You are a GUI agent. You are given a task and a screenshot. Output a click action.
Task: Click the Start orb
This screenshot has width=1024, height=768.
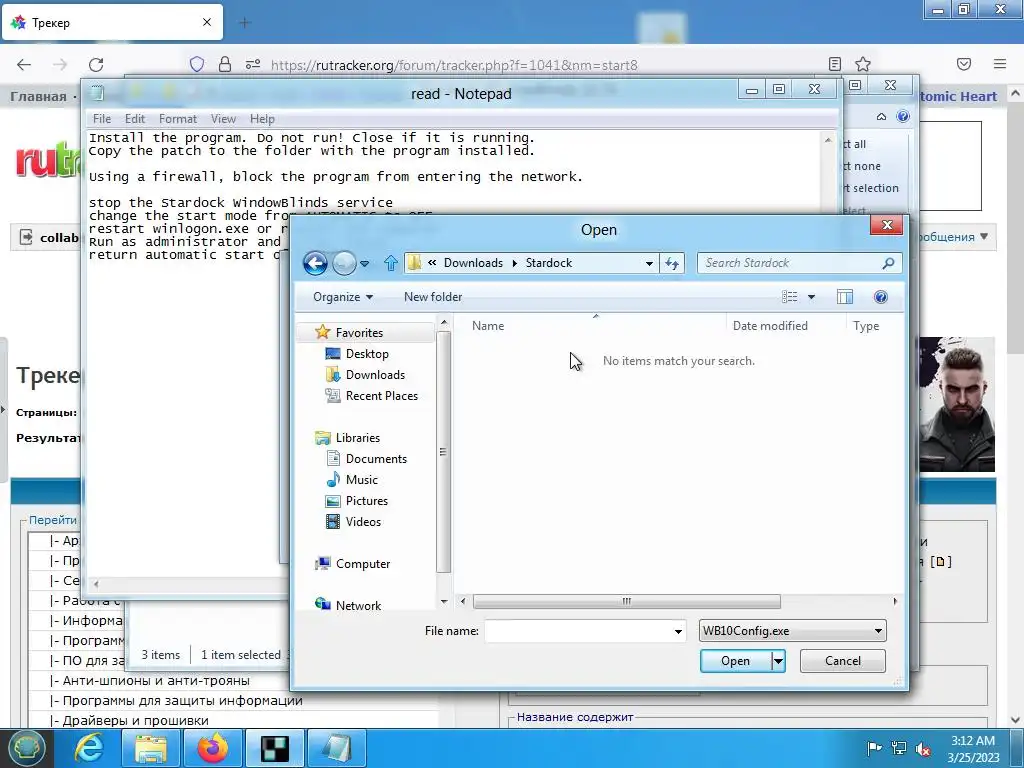click(26, 748)
